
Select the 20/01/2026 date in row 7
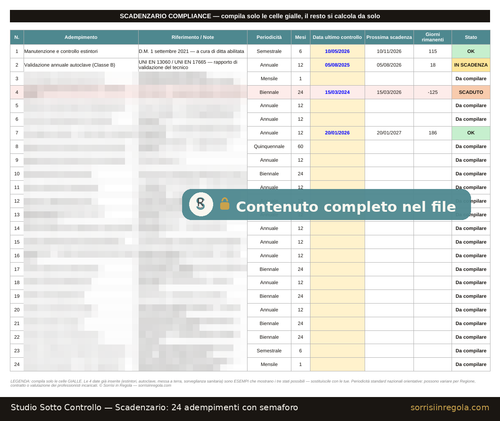(x=337, y=133)
